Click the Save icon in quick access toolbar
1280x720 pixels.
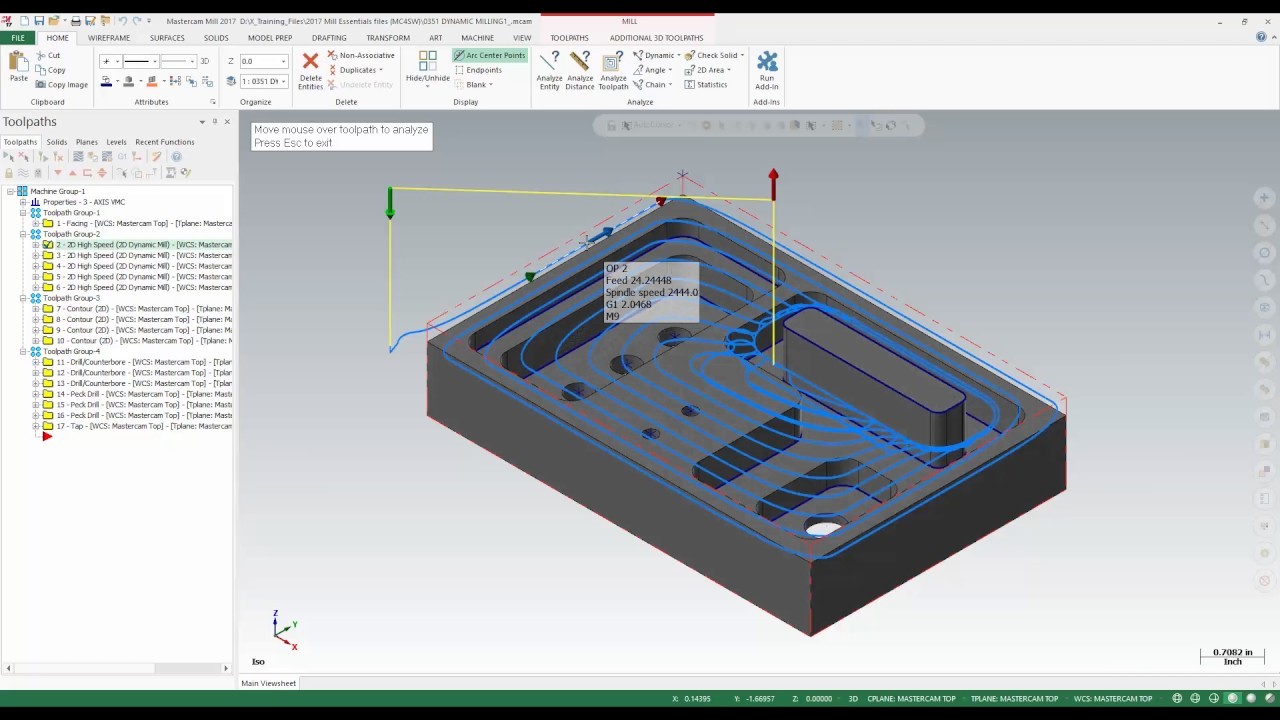point(38,21)
